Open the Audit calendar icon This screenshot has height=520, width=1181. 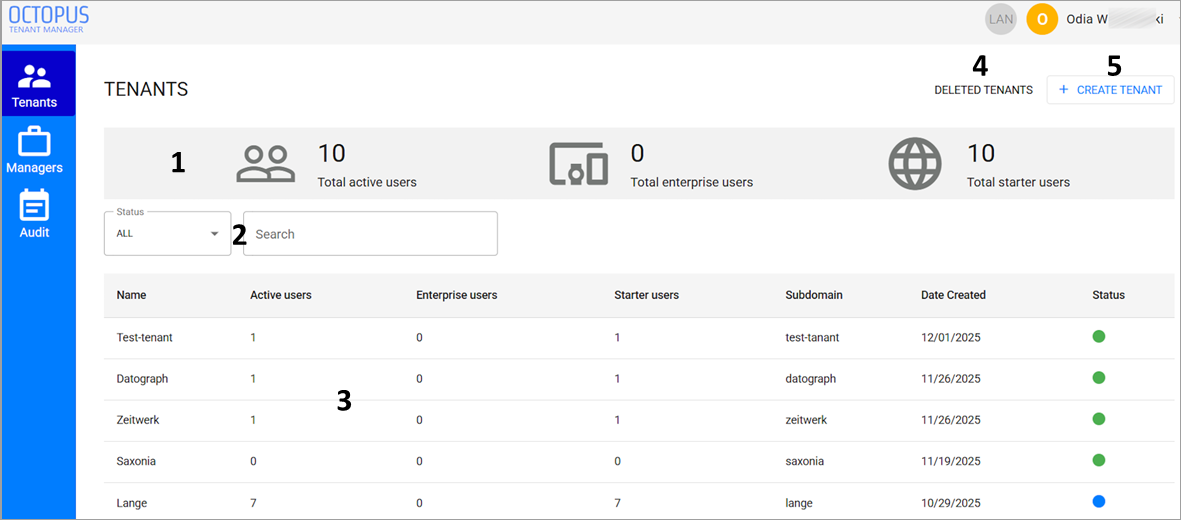click(34, 206)
